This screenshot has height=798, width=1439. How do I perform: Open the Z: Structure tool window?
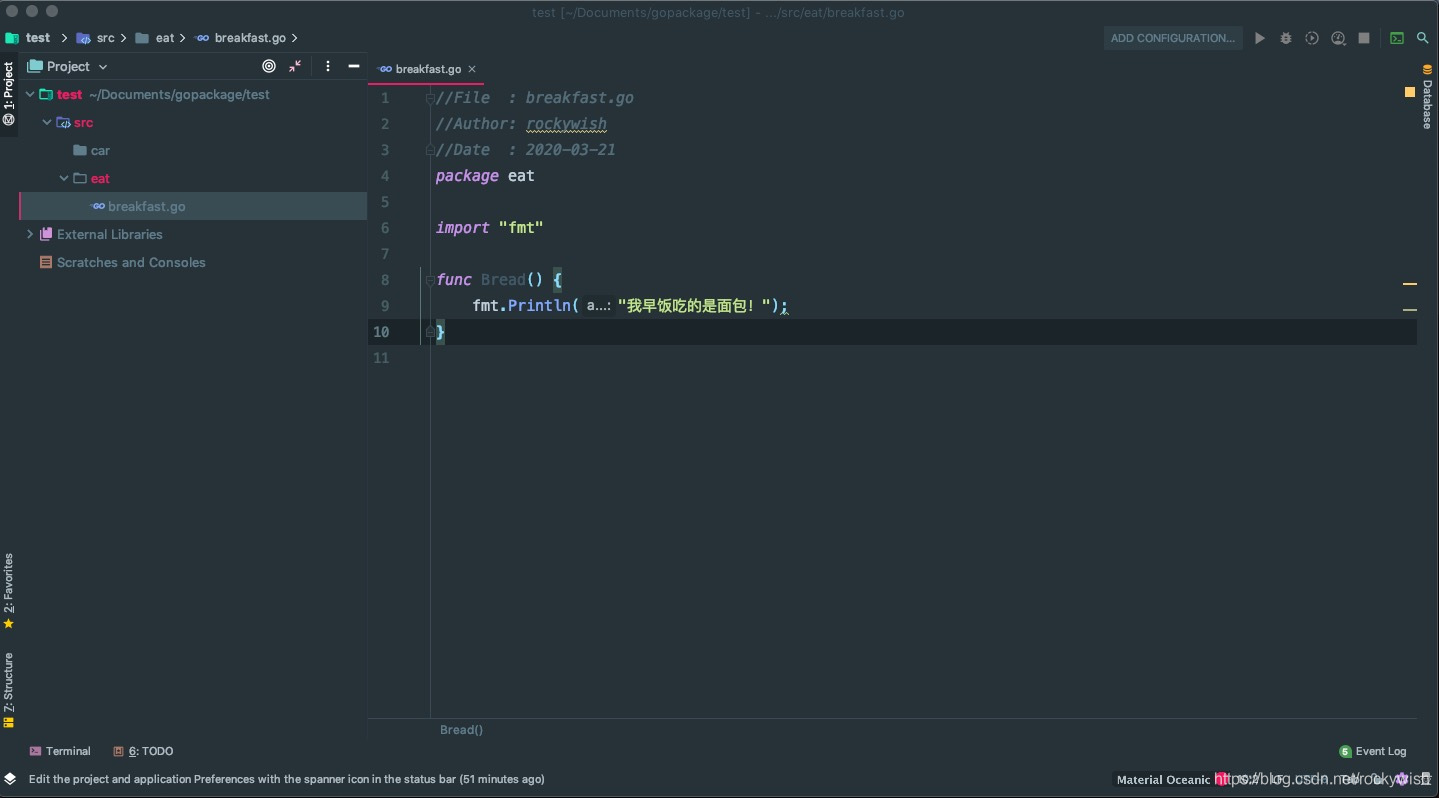(9, 690)
